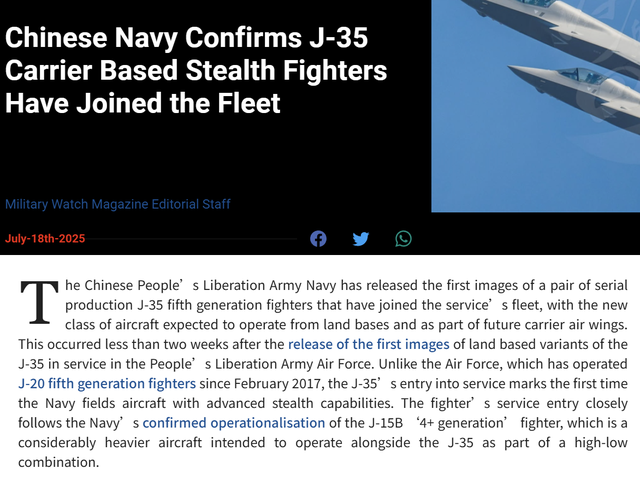
Task: Click the large drop-cap letter T
Action: [40, 302]
